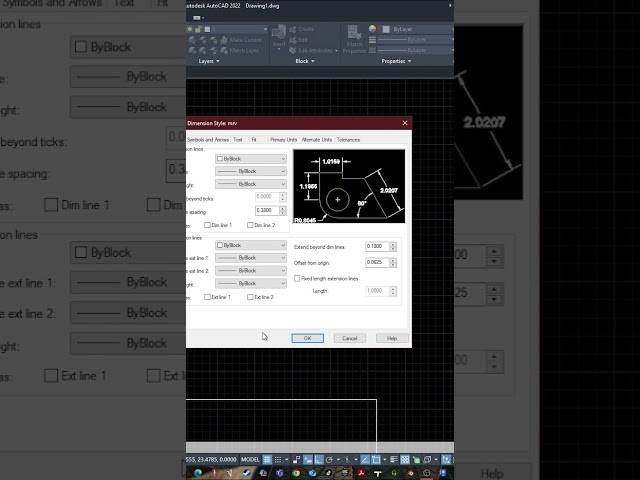This screenshot has height=480, width=640.
Task: Open ext line 1 linetype dropdown
Action: pos(251,258)
